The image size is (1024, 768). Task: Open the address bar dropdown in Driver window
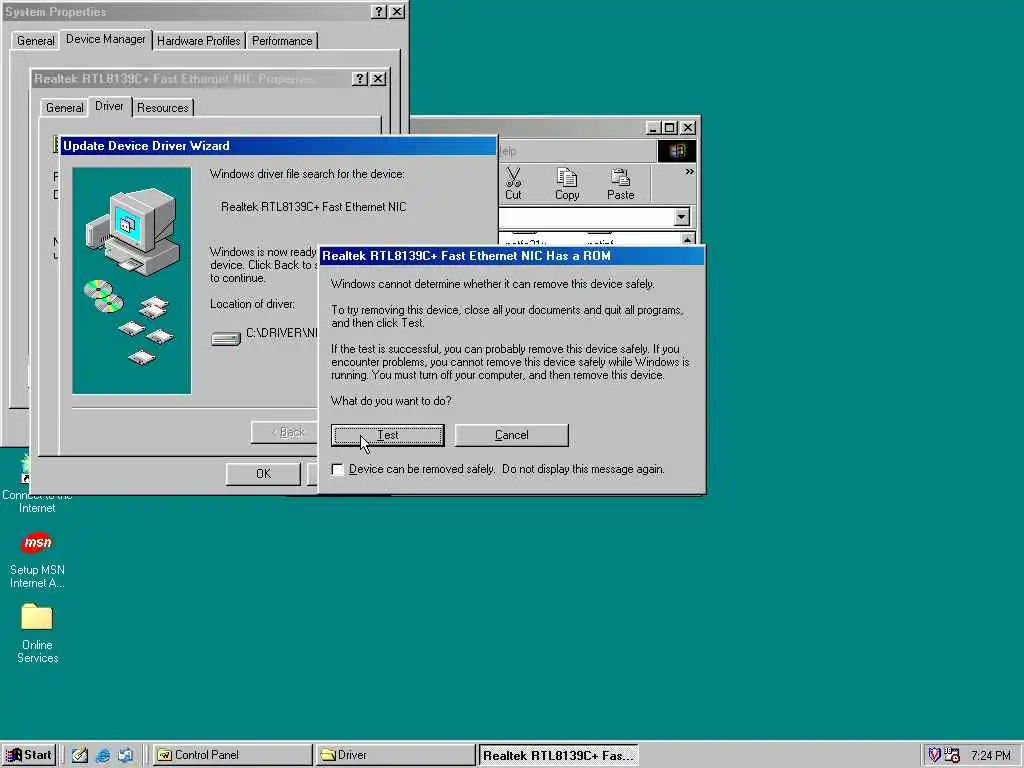(x=681, y=217)
